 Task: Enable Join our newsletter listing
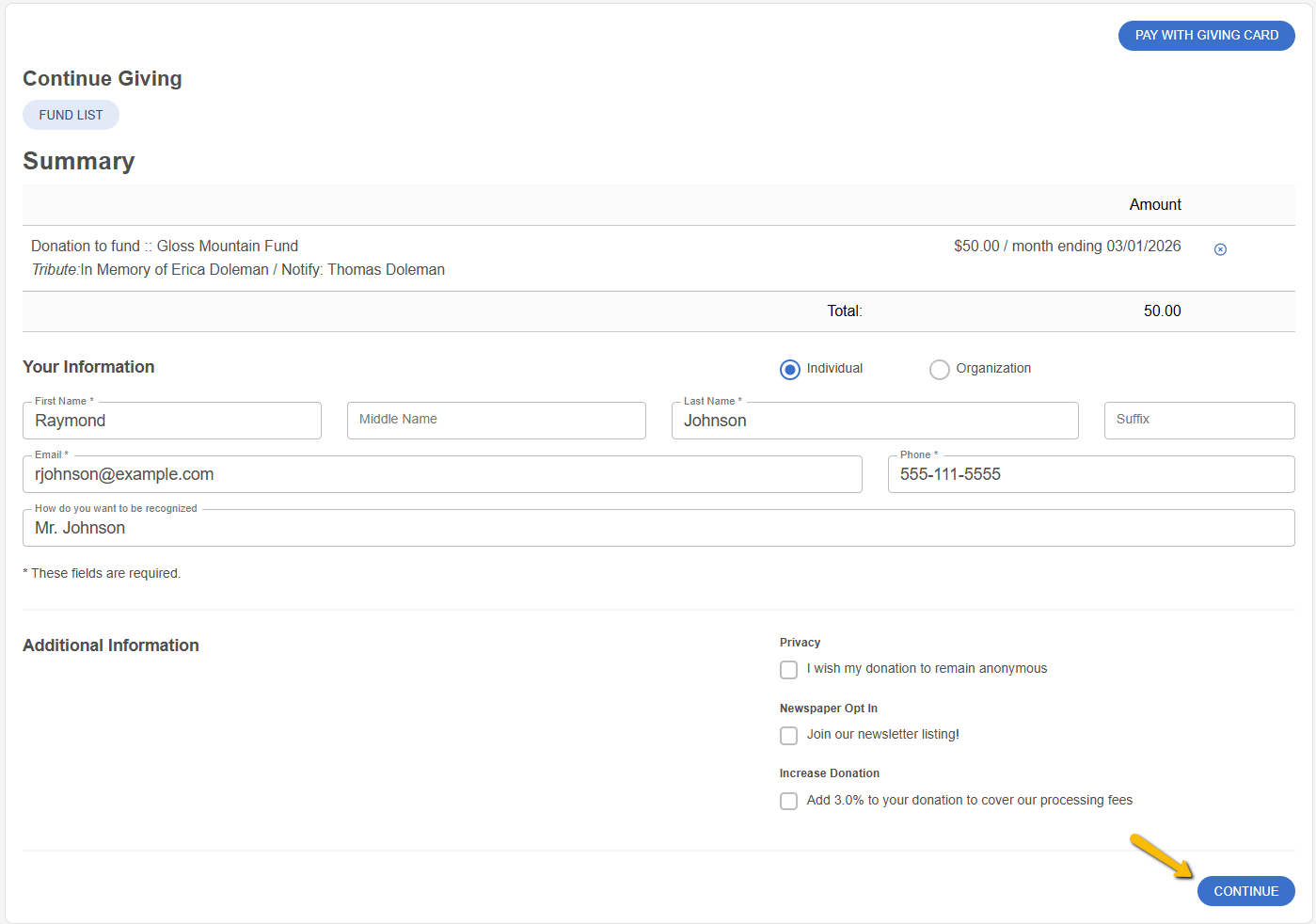pyautogui.click(x=789, y=736)
